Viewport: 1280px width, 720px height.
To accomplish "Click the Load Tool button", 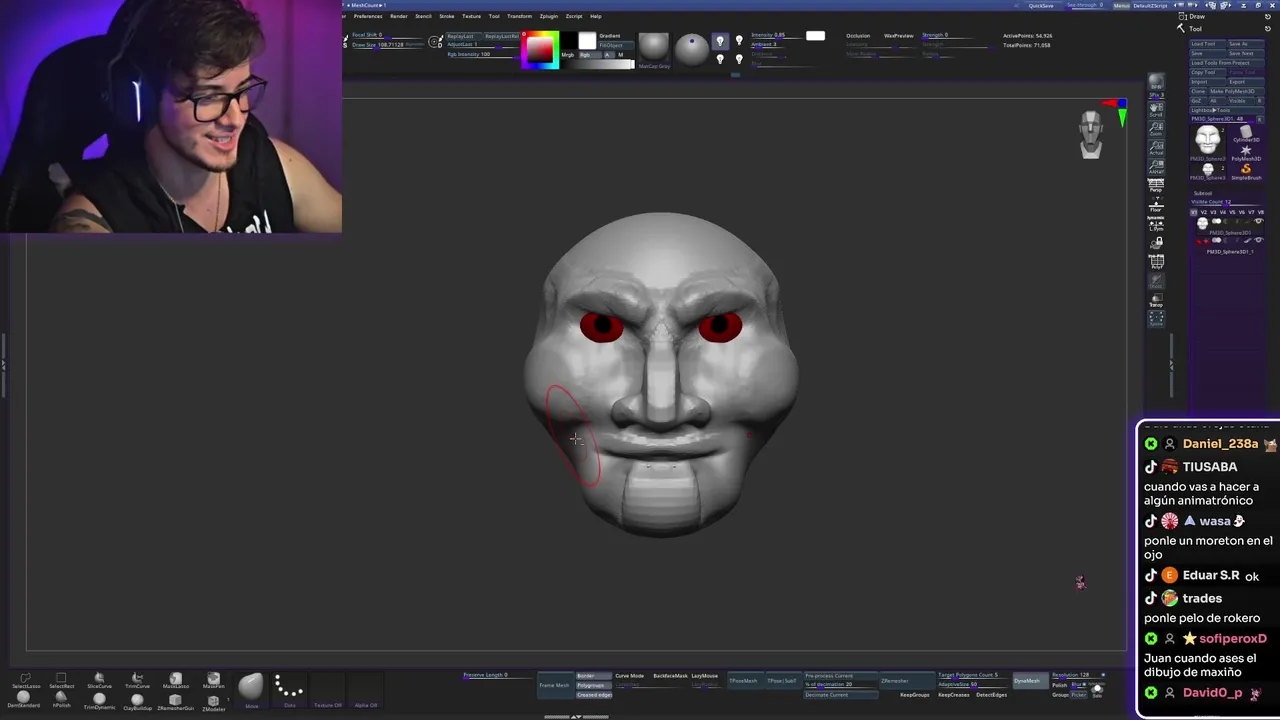I will [1208, 44].
